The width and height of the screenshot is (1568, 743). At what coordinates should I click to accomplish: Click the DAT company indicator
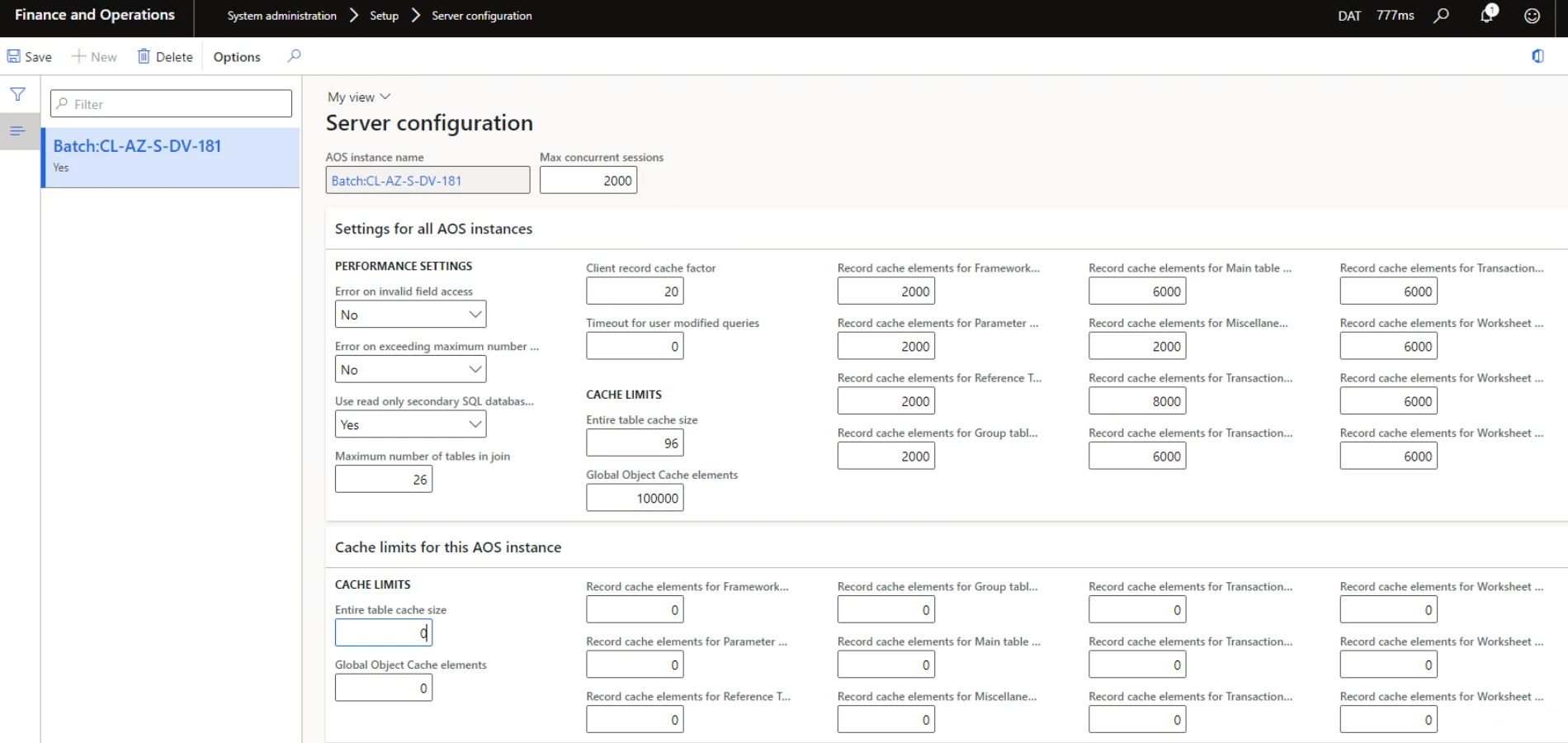tap(1349, 16)
